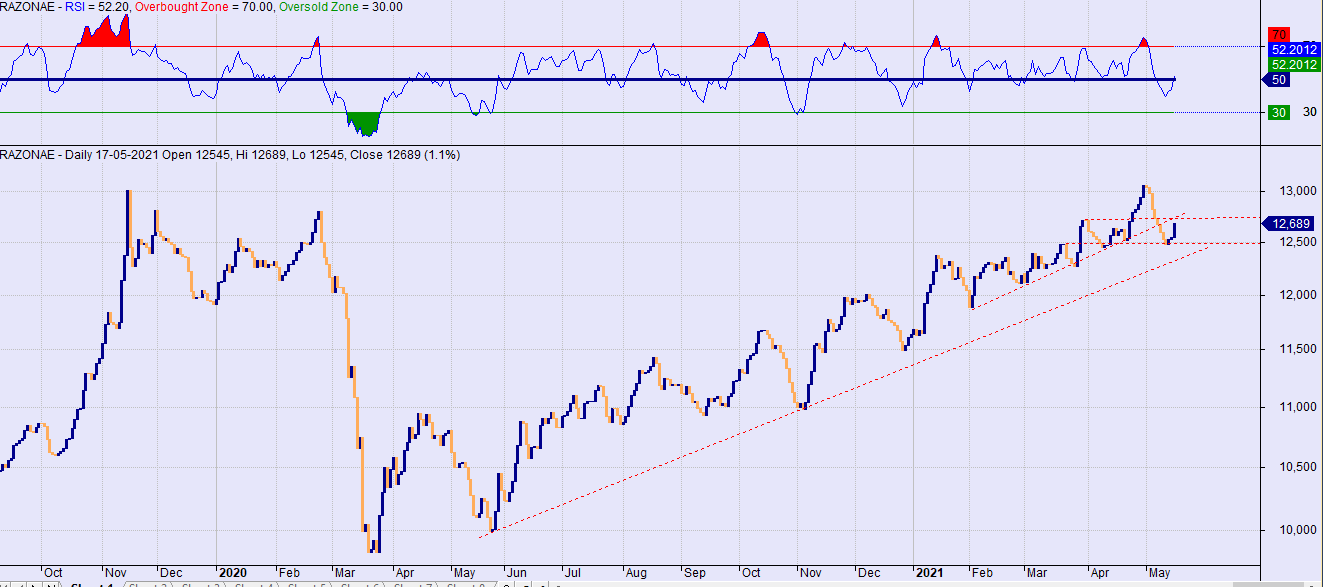The height and width of the screenshot is (587, 1323).
Task: Select the red overbought 70 horizontal line
Action: (587, 46)
